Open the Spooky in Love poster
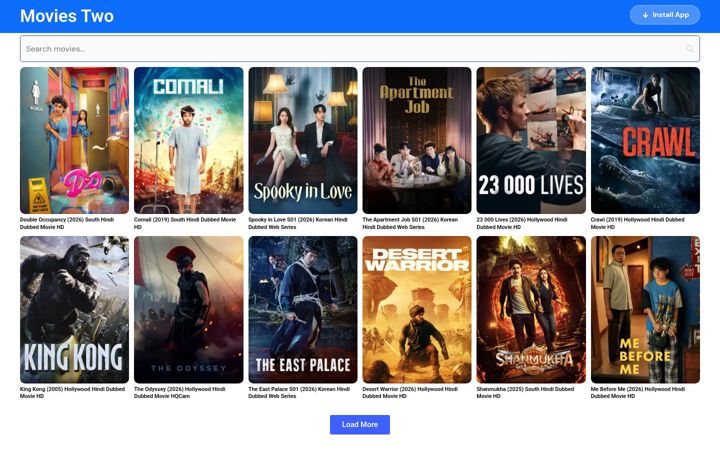 tap(303, 141)
